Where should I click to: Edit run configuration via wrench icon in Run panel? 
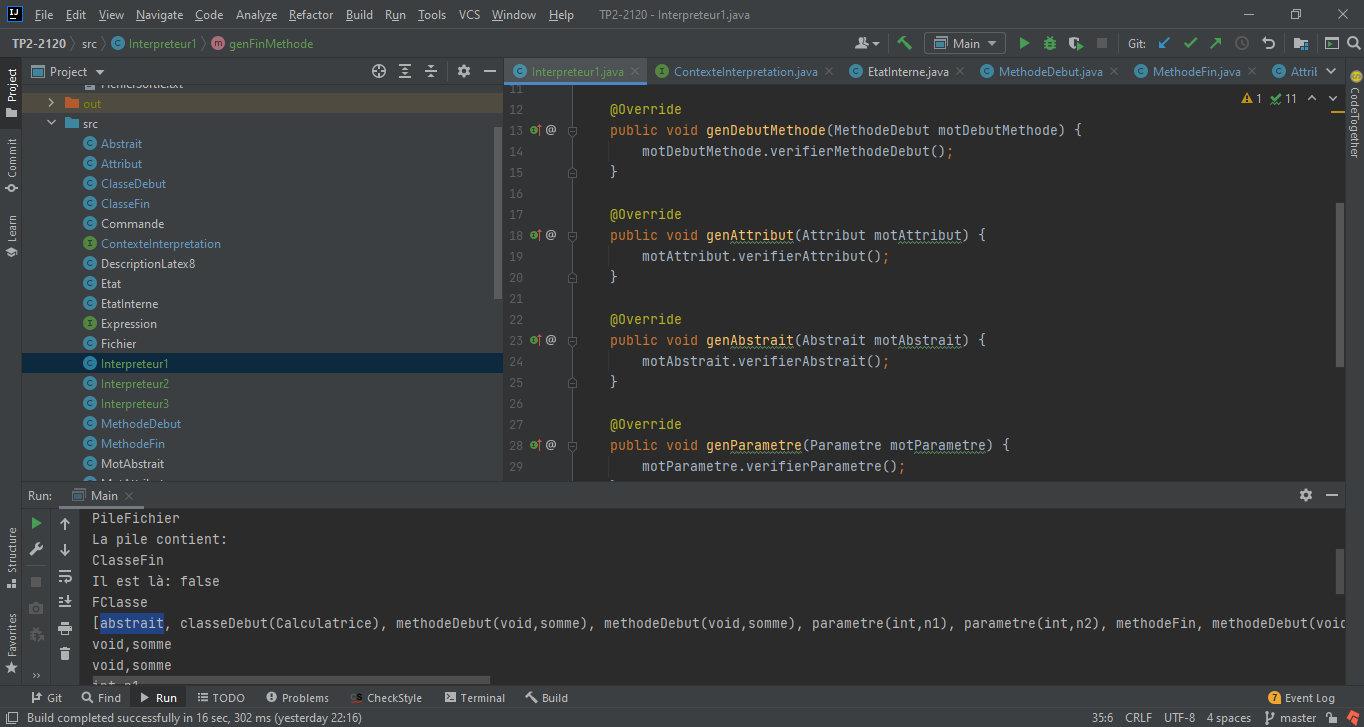(x=35, y=549)
